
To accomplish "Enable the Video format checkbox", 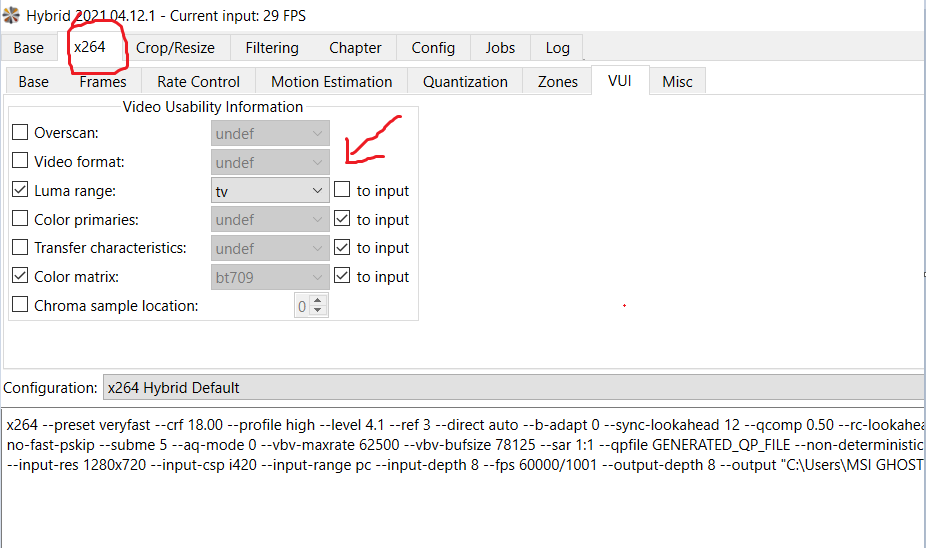I will coord(20,161).
